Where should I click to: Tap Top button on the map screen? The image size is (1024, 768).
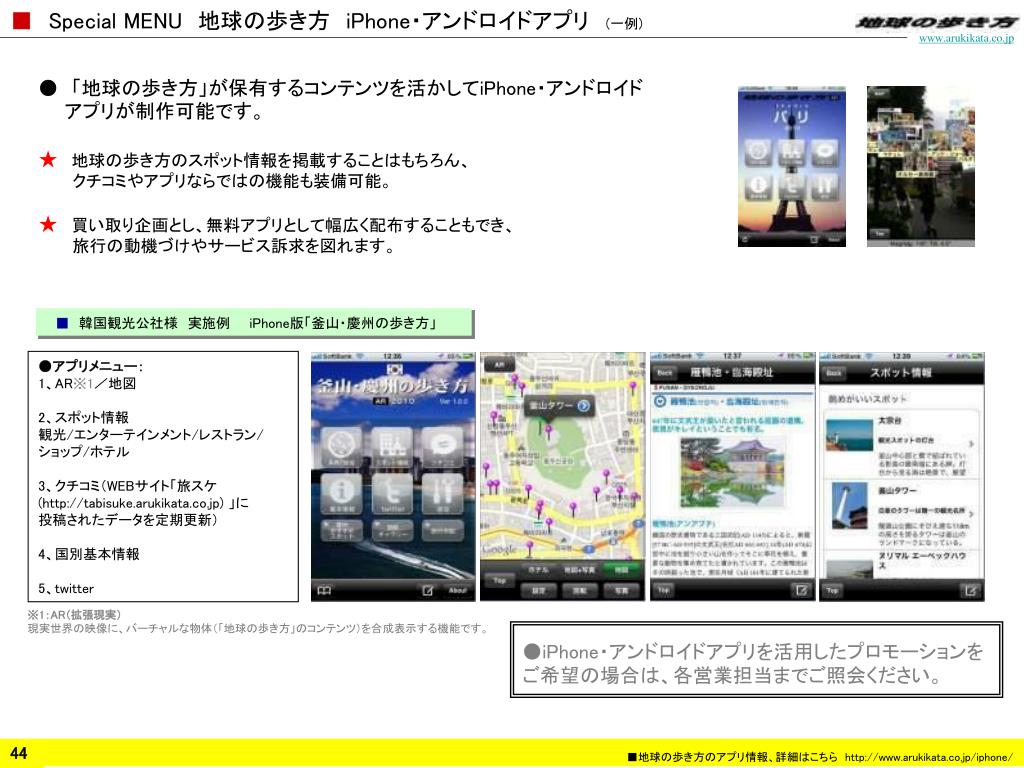pos(500,580)
